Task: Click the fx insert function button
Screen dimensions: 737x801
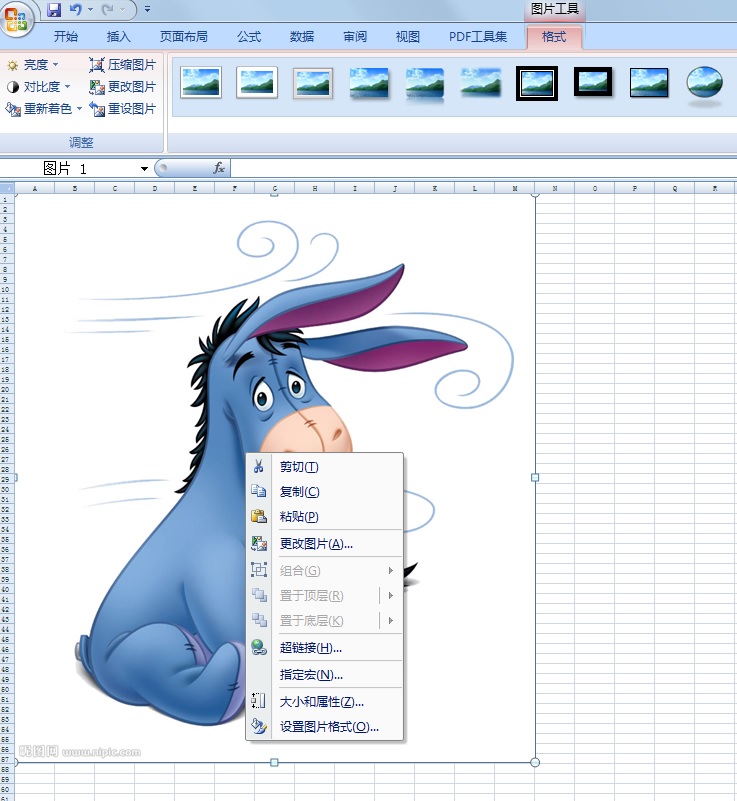Action: (219, 168)
